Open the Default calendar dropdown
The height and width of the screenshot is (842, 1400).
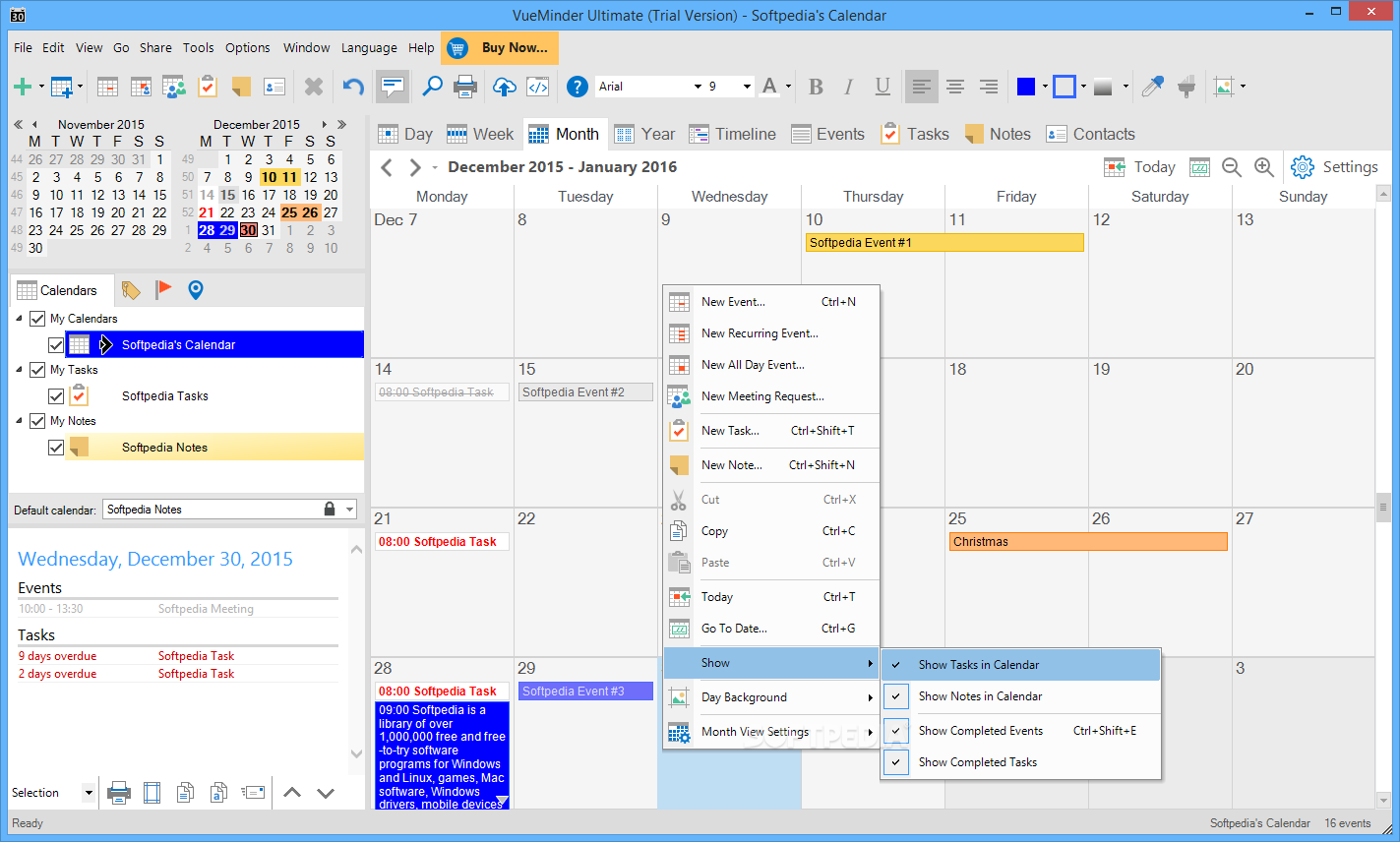tap(349, 510)
